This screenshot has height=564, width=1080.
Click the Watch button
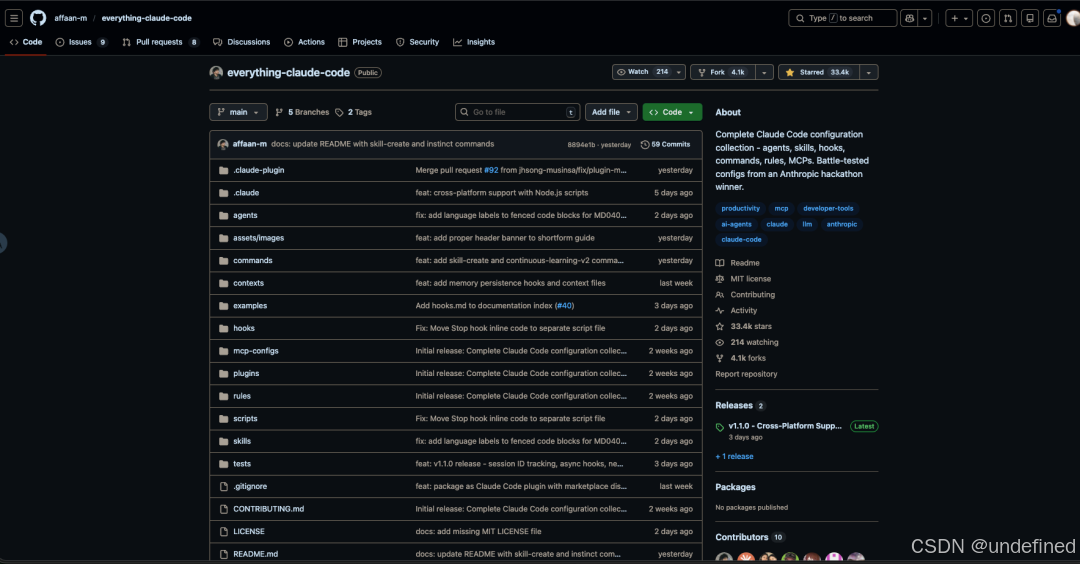click(642, 72)
